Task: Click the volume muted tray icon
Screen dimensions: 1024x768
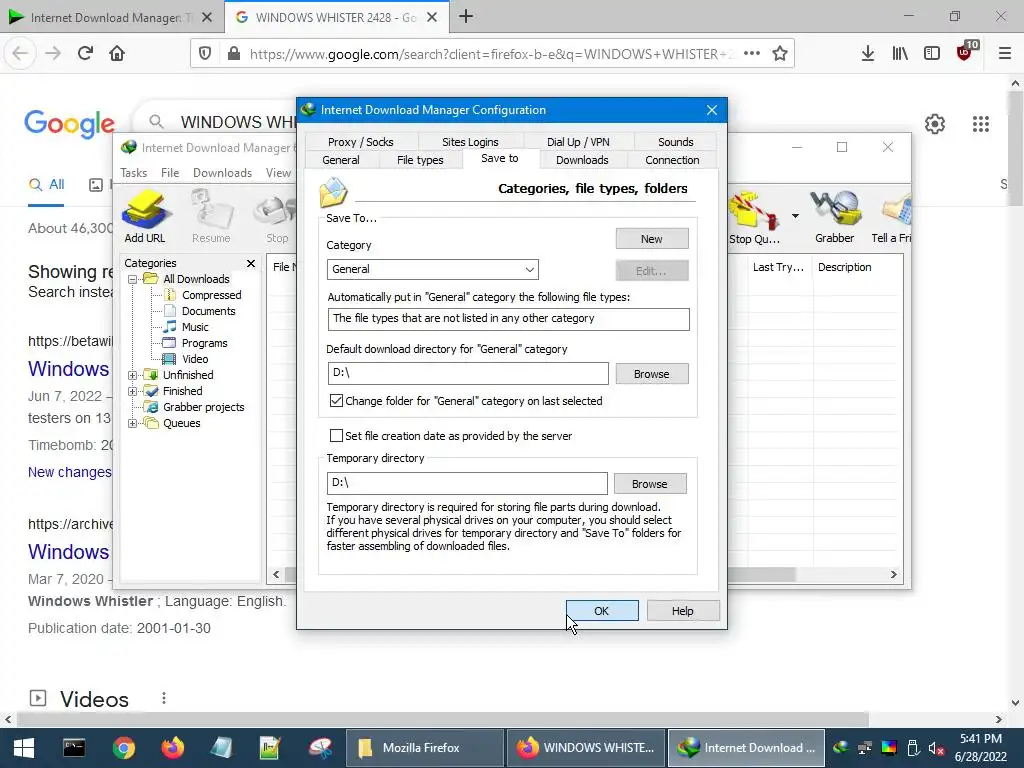Action: (936, 748)
